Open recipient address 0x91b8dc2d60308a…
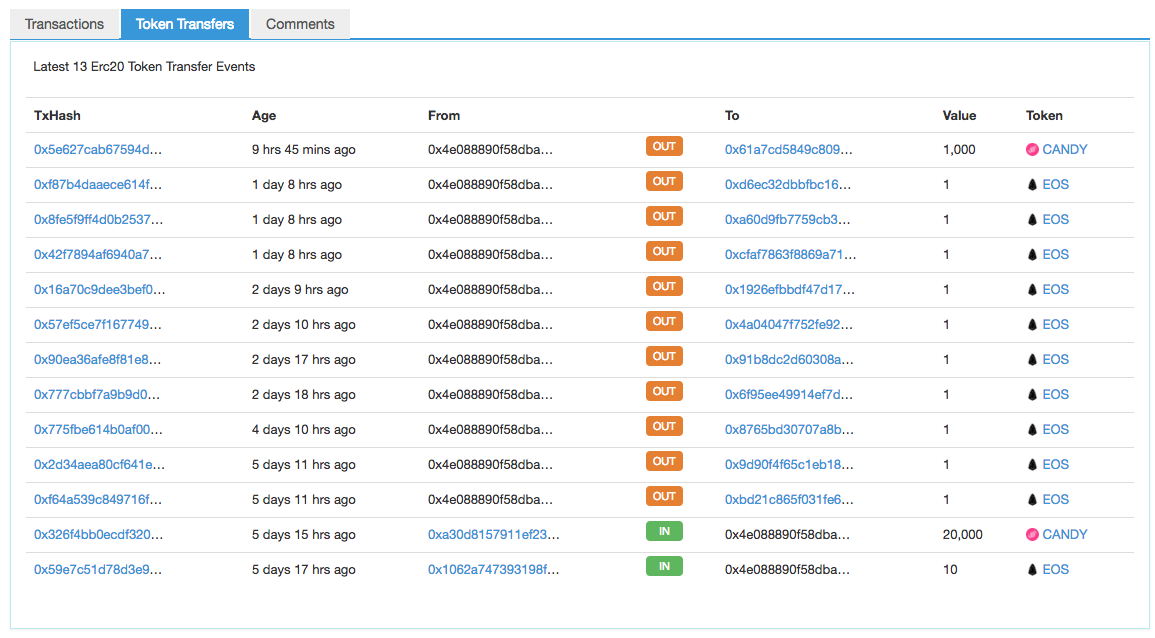1155x638 pixels. pos(790,360)
